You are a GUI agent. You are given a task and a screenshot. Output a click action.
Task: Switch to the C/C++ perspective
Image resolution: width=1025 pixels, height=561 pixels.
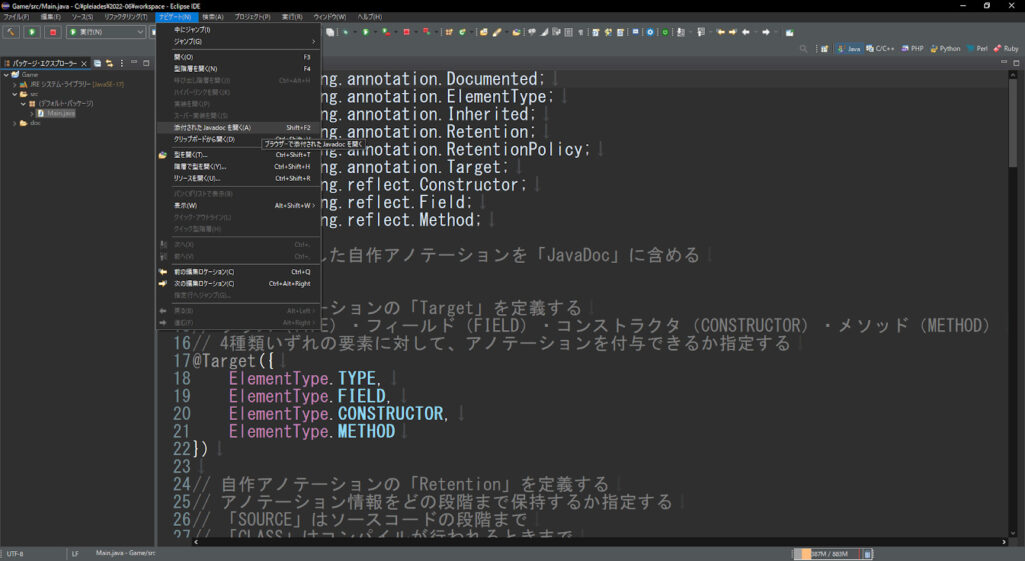click(880, 48)
